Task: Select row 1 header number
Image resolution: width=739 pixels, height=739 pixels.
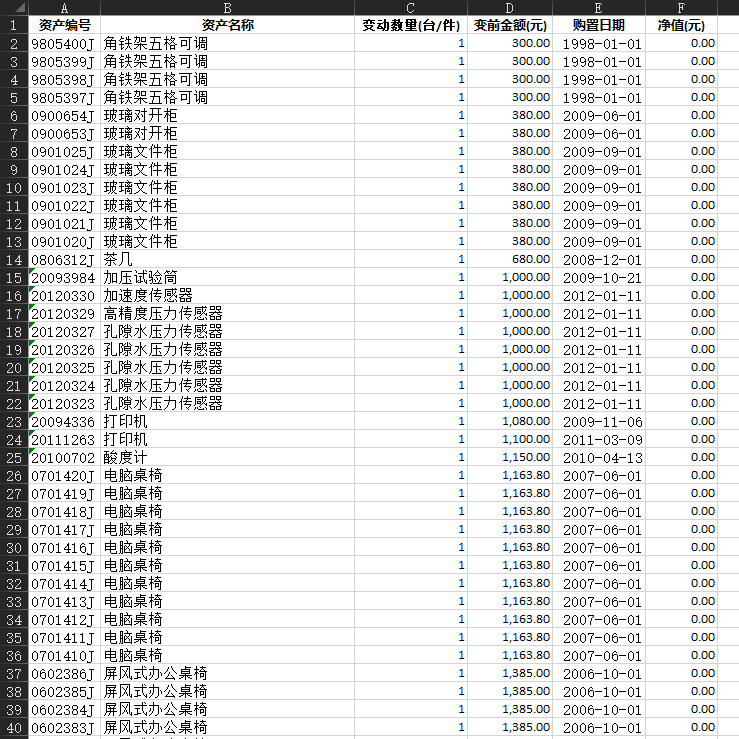Action: [x=14, y=25]
